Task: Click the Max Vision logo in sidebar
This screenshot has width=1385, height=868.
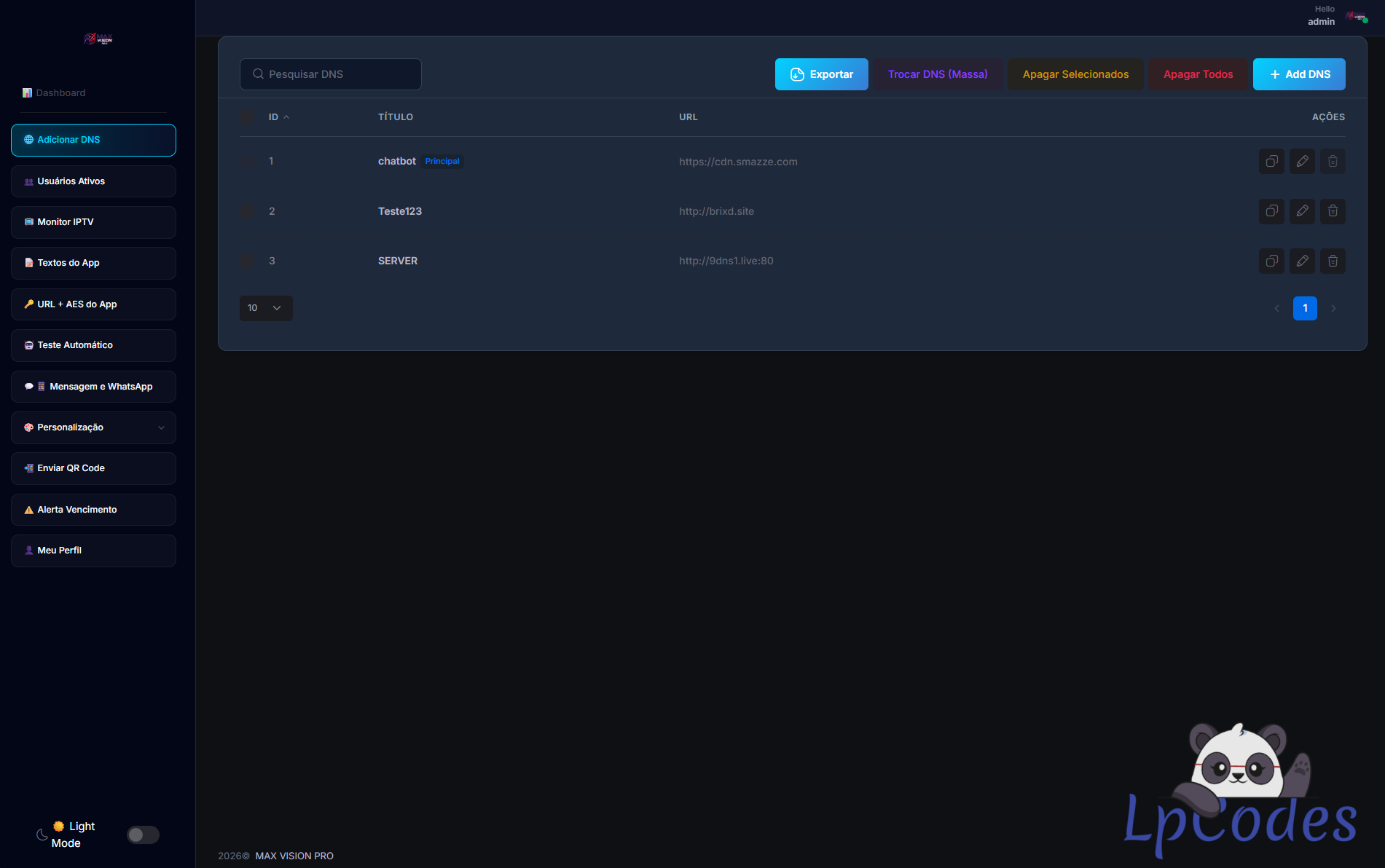Action: 98,39
